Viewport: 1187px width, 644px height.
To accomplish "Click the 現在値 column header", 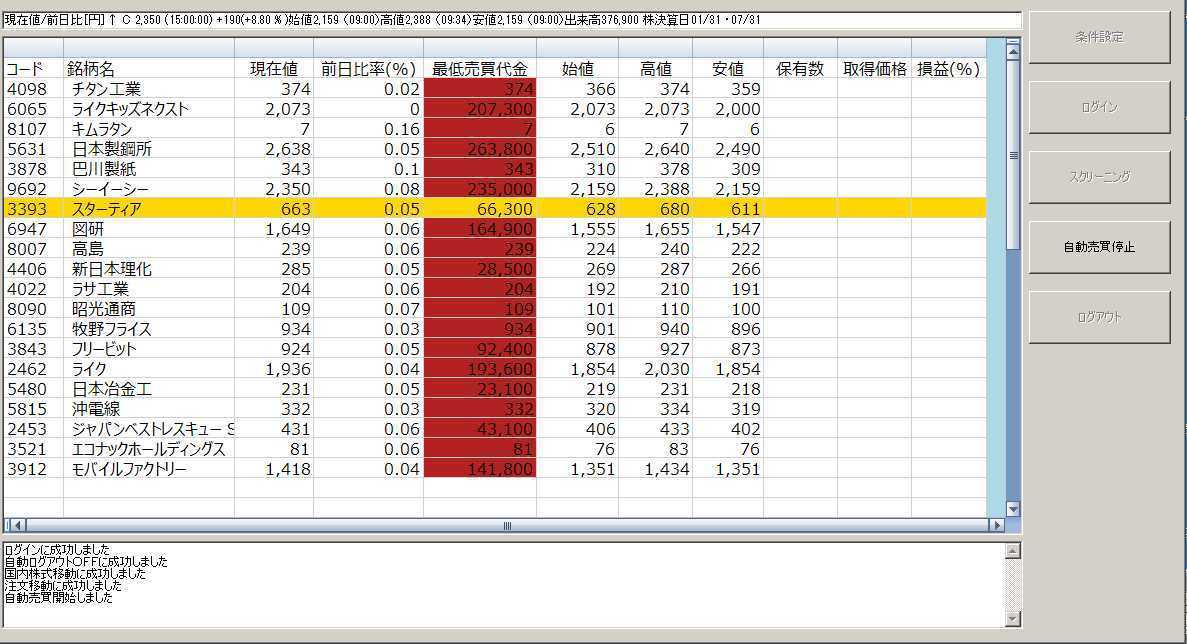I will (274, 69).
